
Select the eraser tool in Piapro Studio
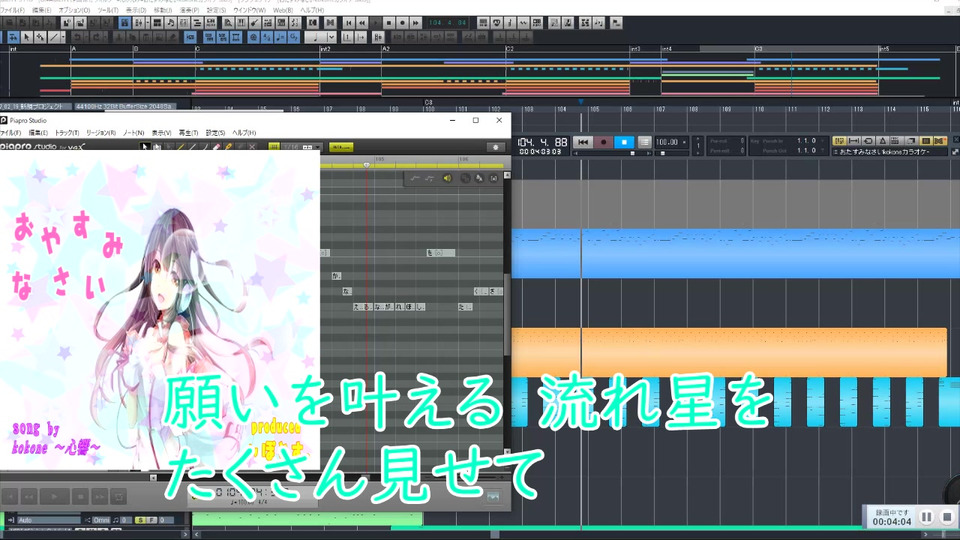click(216, 147)
